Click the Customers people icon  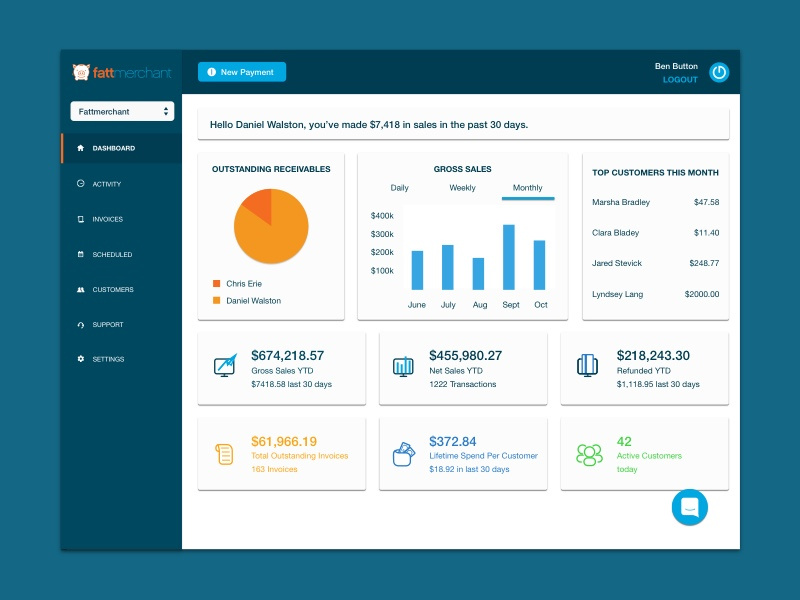[x=80, y=289]
